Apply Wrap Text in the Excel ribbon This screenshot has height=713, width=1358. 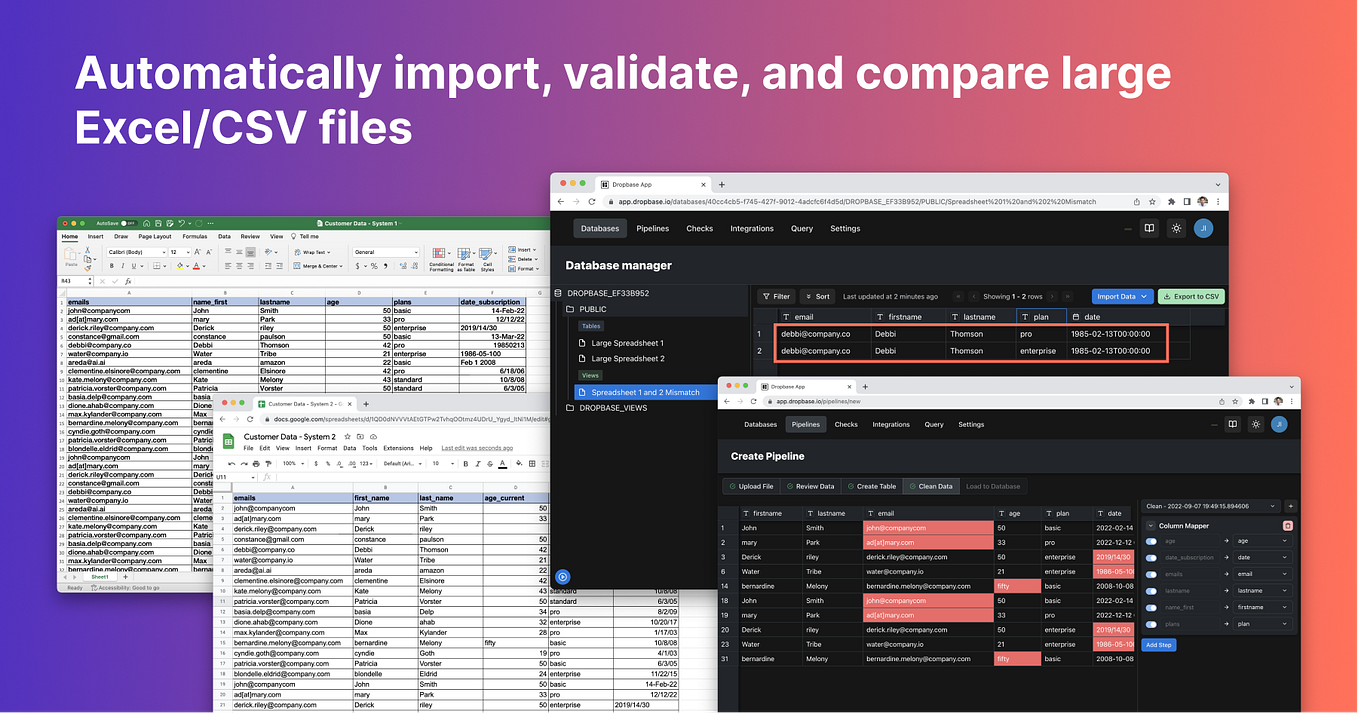pos(297,252)
